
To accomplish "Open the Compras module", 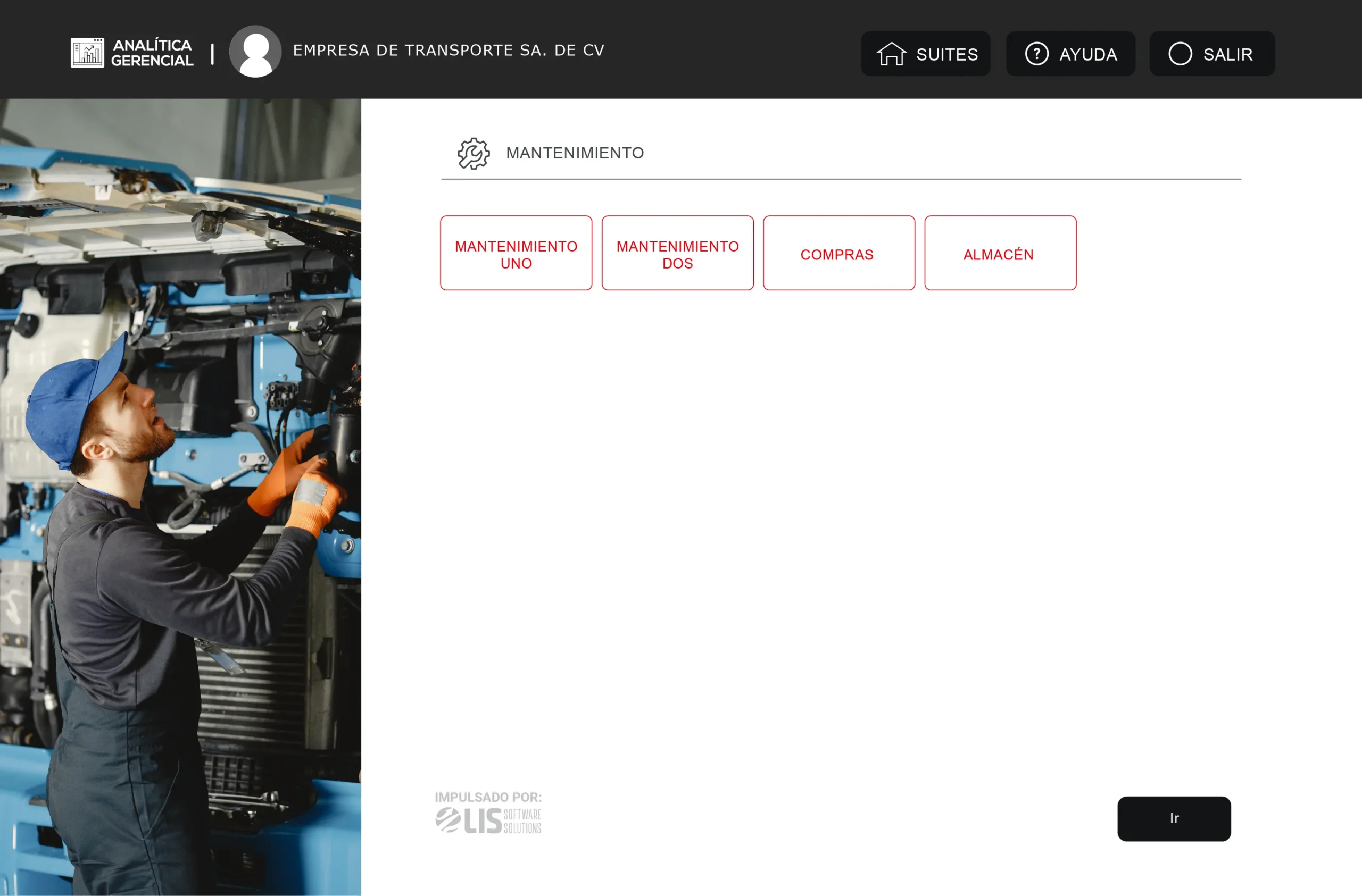I will click(838, 253).
